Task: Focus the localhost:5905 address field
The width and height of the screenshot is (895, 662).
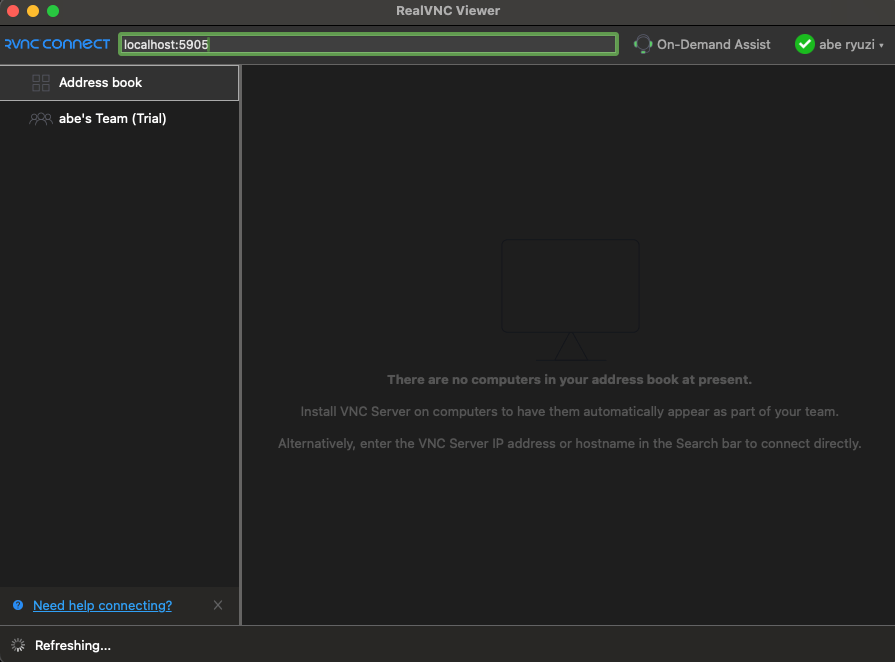Action: [x=368, y=45]
